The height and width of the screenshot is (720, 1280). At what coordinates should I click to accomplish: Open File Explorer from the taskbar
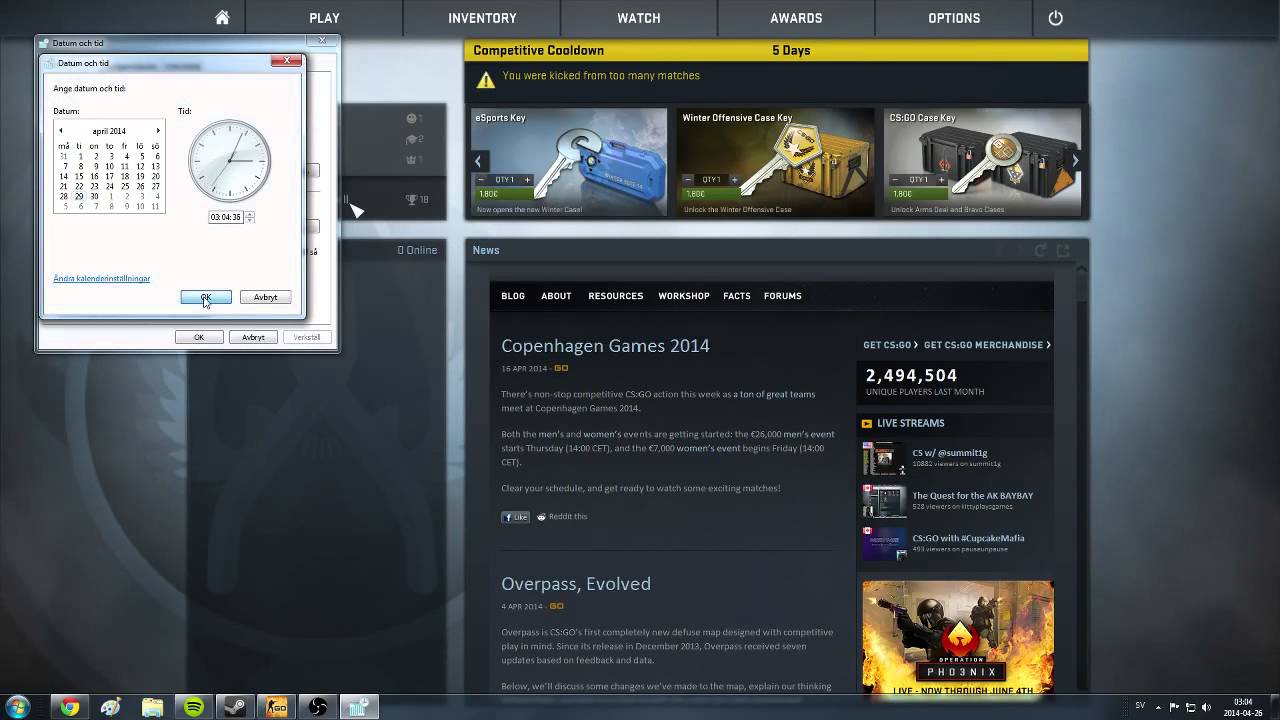tap(152, 707)
